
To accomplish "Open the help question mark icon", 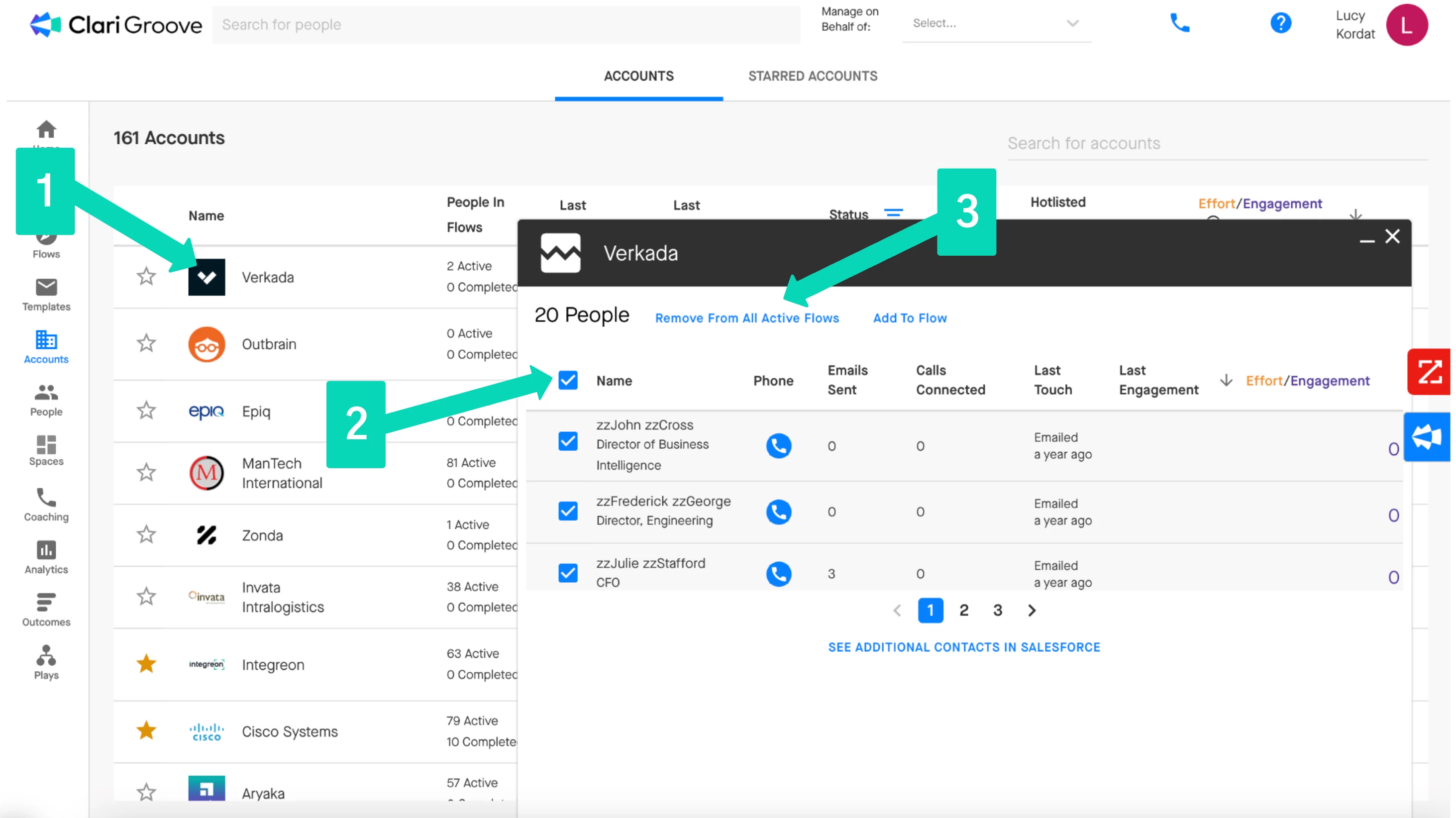I will click(1280, 24).
